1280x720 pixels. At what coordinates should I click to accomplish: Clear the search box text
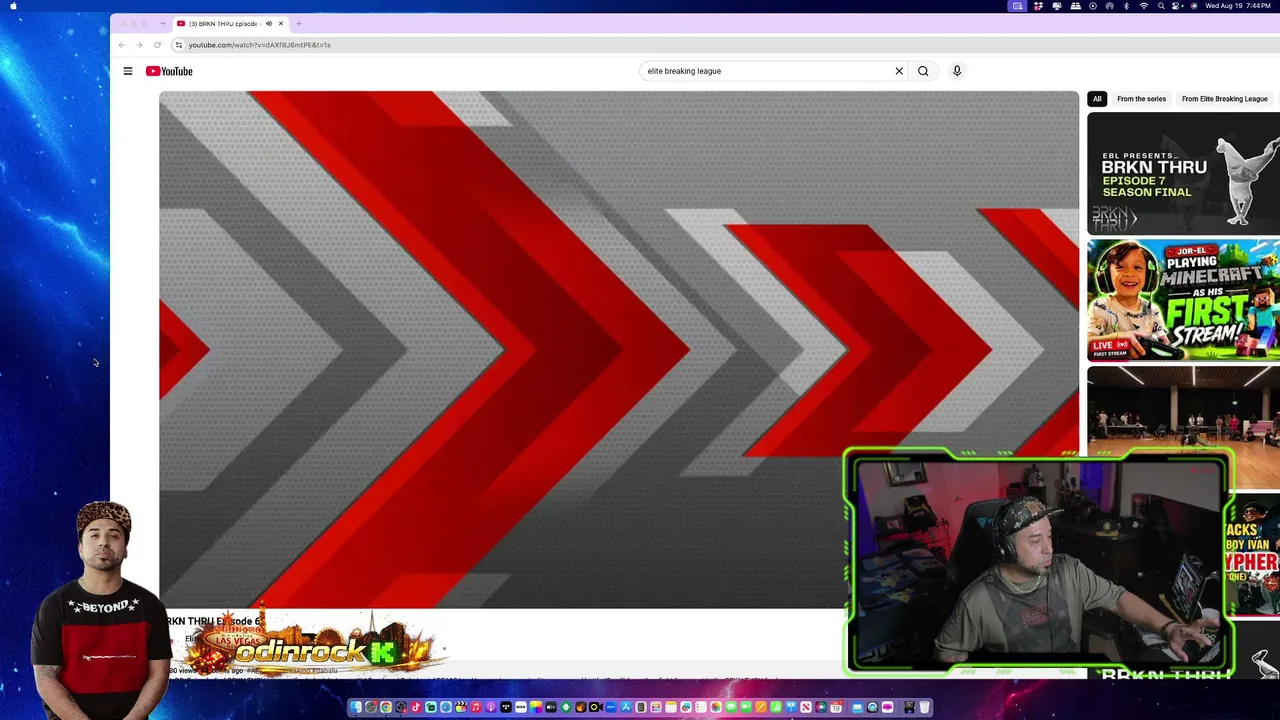(899, 71)
